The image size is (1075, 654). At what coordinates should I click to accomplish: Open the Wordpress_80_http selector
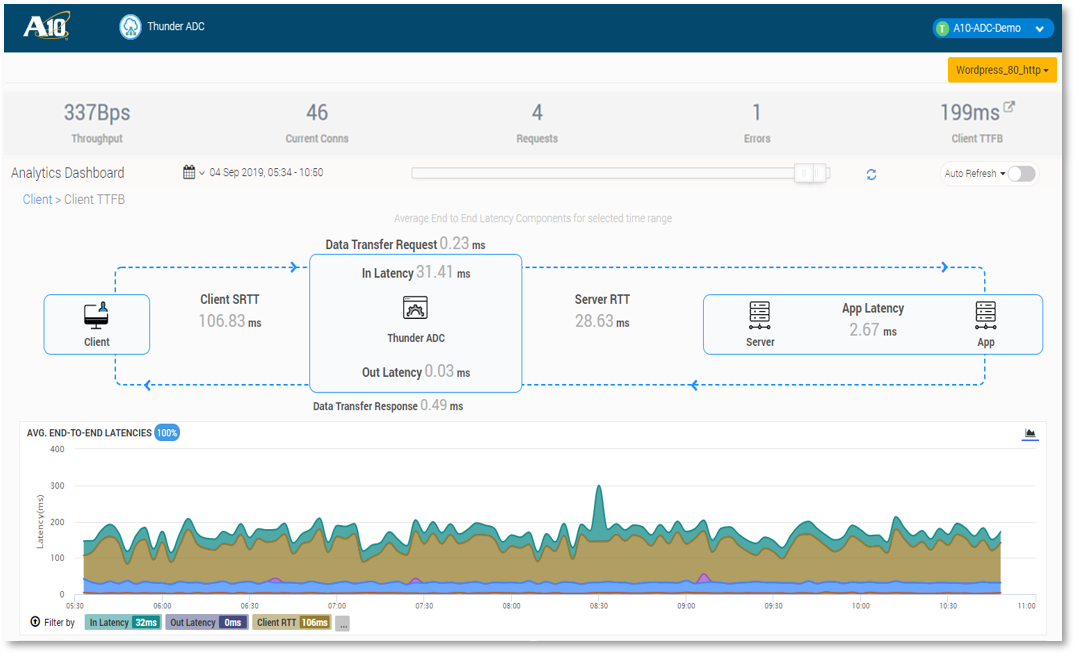[x=1002, y=70]
